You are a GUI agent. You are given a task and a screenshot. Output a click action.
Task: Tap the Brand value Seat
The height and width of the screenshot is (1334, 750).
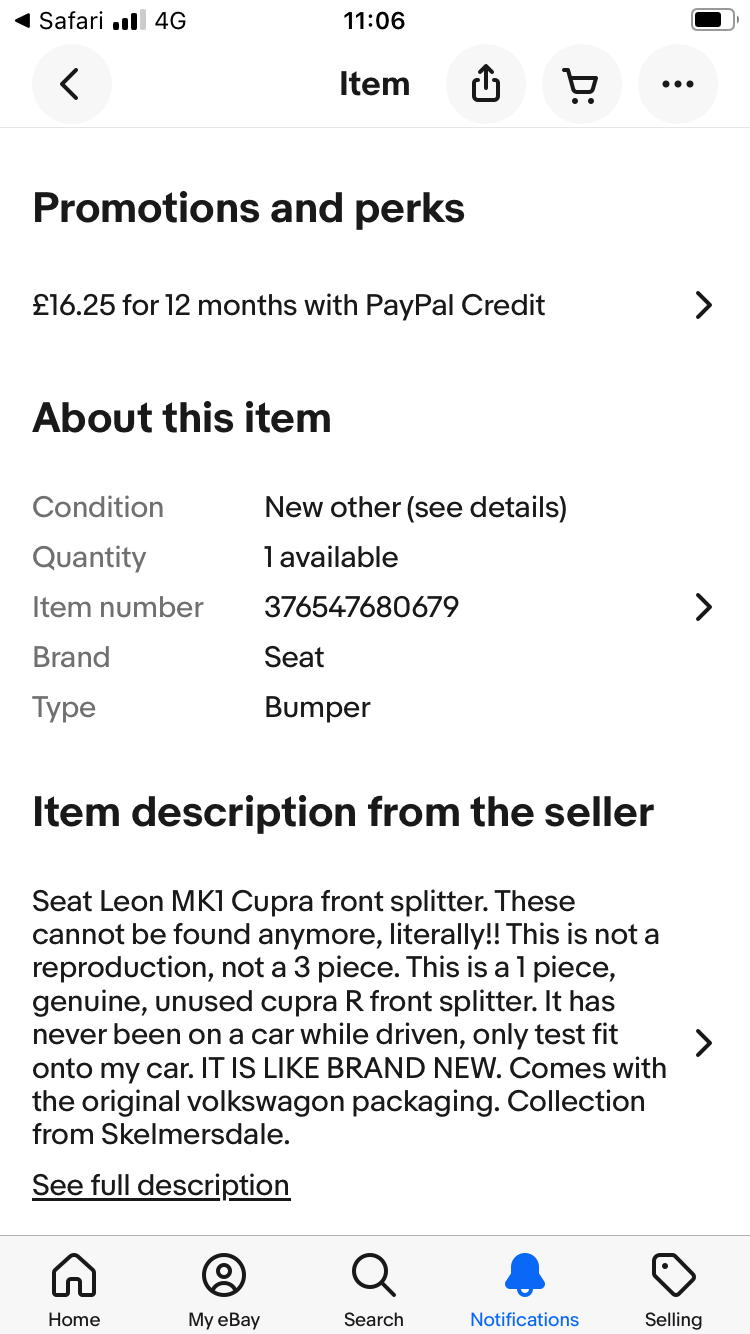click(x=294, y=657)
